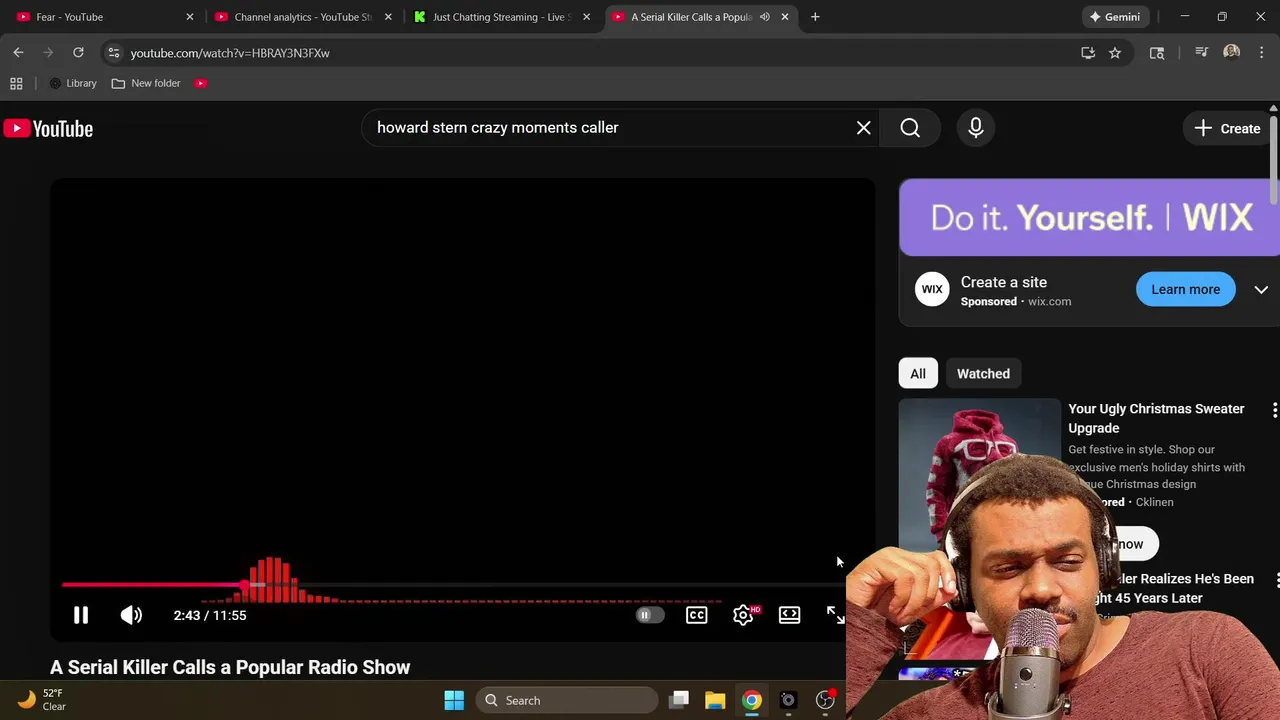Switch to Channel analytics YouTube Studio tab
Screen dimensions: 1280x720
pos(300,17)
